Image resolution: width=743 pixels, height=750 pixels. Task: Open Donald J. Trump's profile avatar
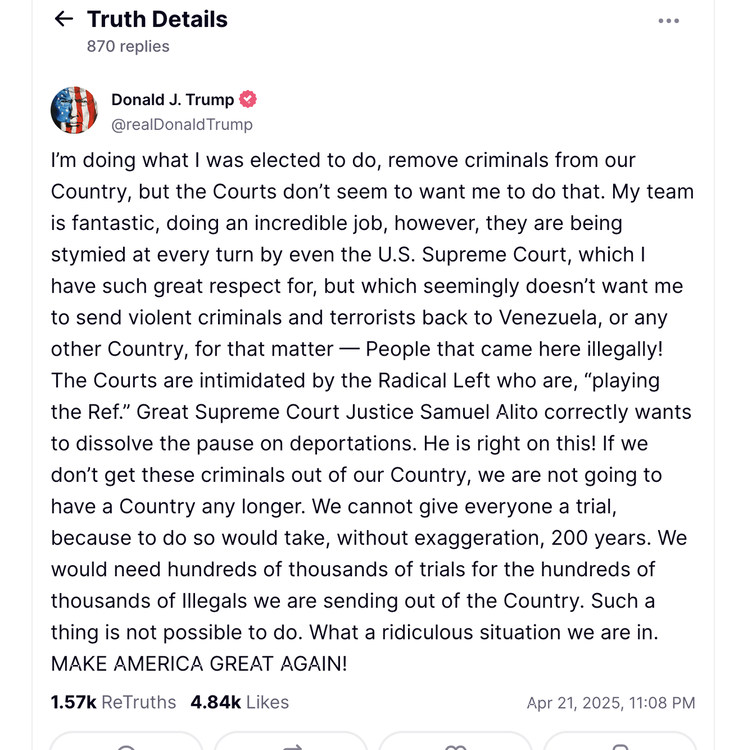pyautogui.click(x=74, y=110)
